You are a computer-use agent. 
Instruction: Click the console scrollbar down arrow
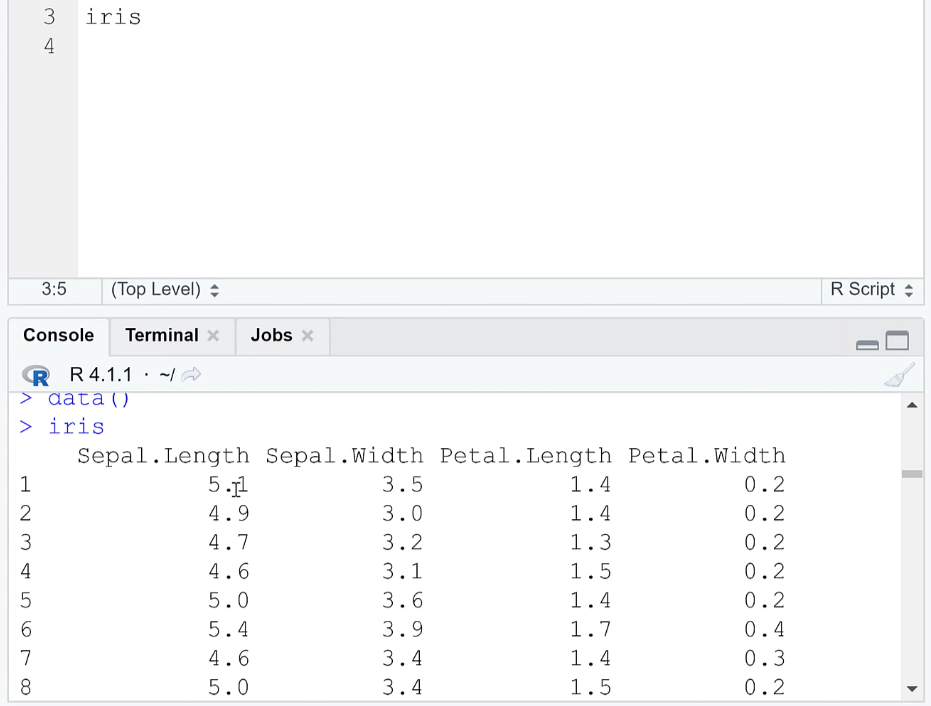point(912,689)
